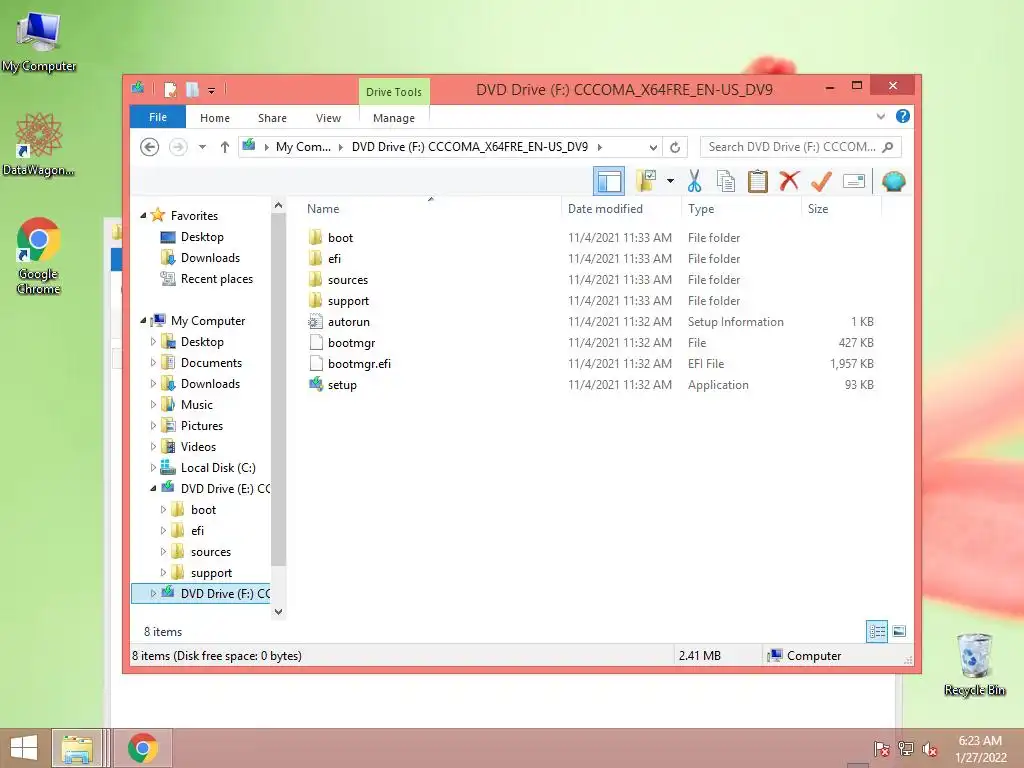Switch to the Home ribbon tab
Viewport: 1024px width, 768px height.
(x=215, y=118)
